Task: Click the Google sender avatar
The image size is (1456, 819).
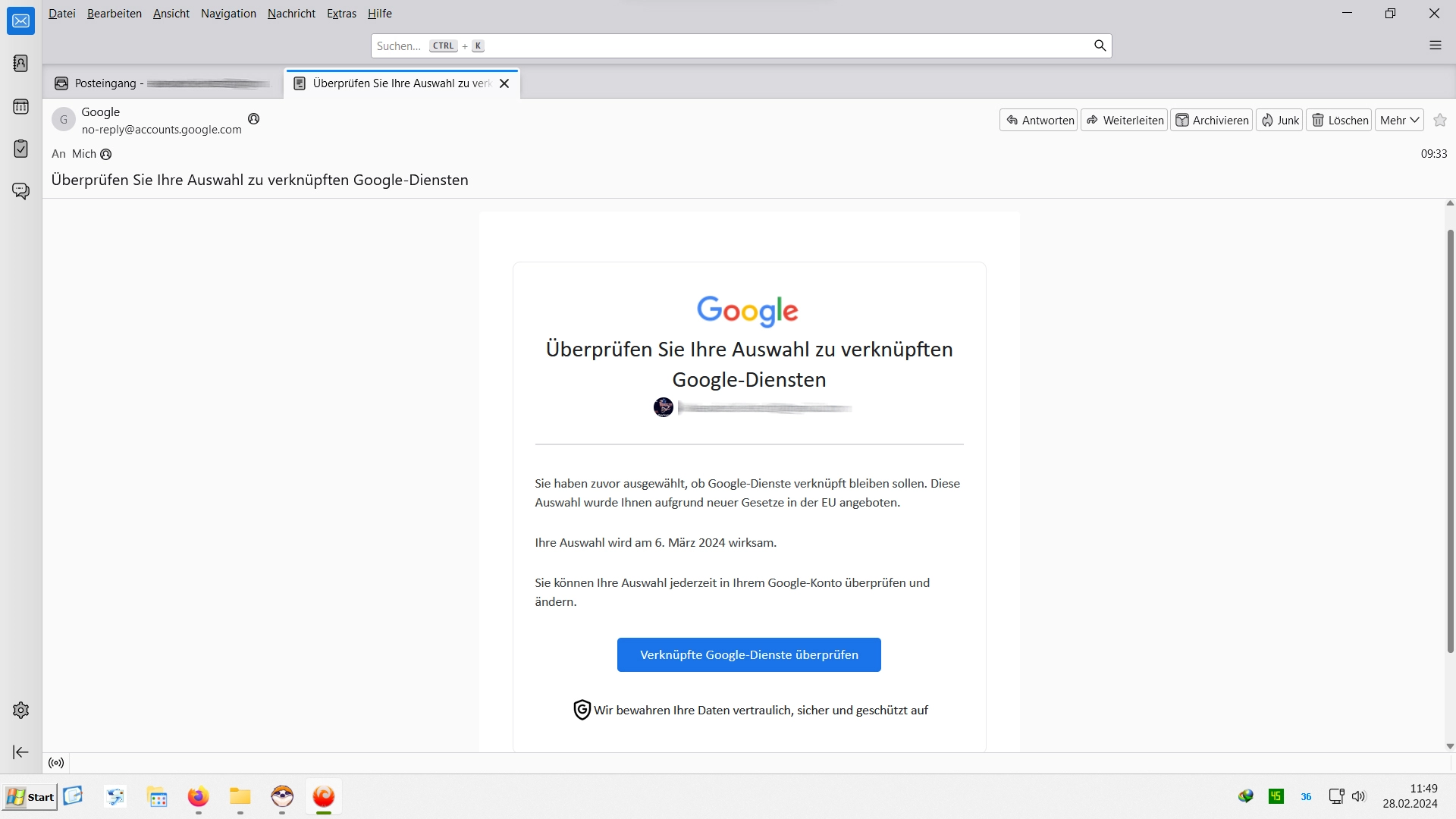Action: click(64, 120)
